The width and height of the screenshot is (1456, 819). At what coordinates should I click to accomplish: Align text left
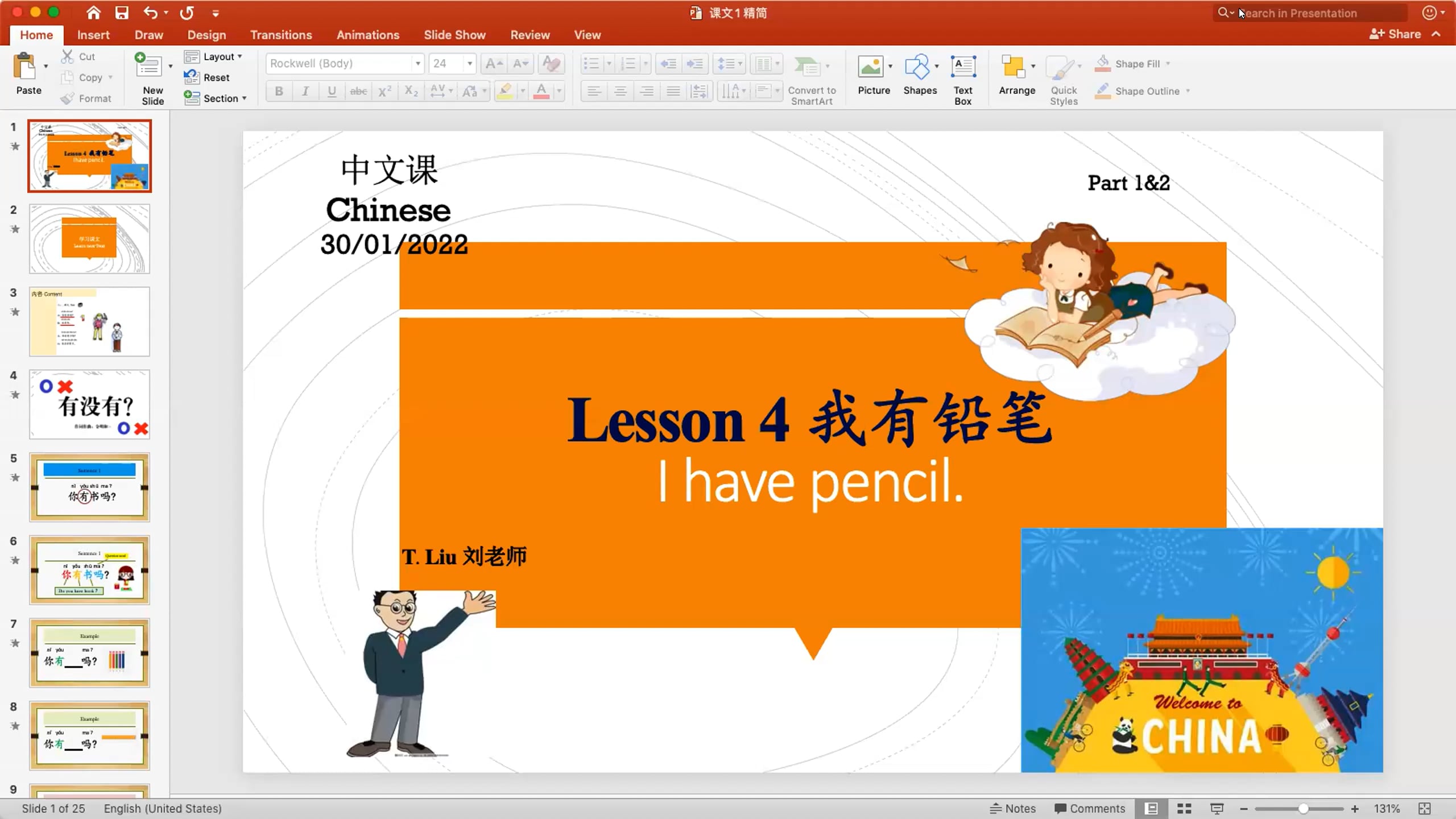click(x=594, y=91)
